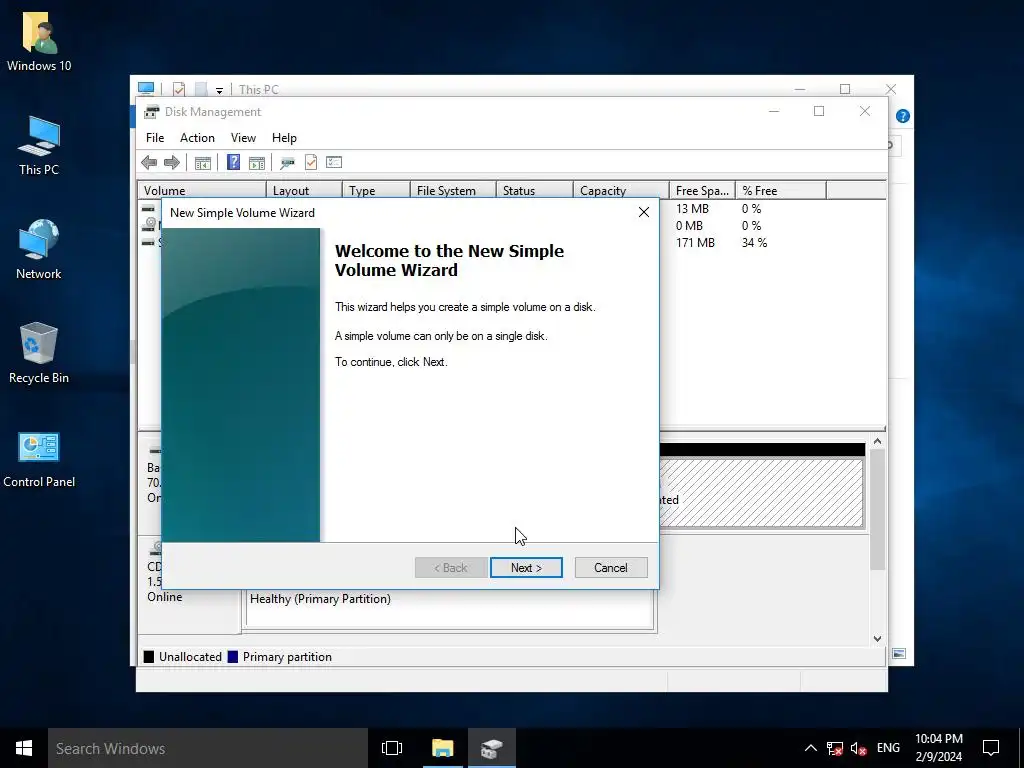Click the File Explorer taskbar icon
Screen dimensions: 1024x768
point(442,748)
